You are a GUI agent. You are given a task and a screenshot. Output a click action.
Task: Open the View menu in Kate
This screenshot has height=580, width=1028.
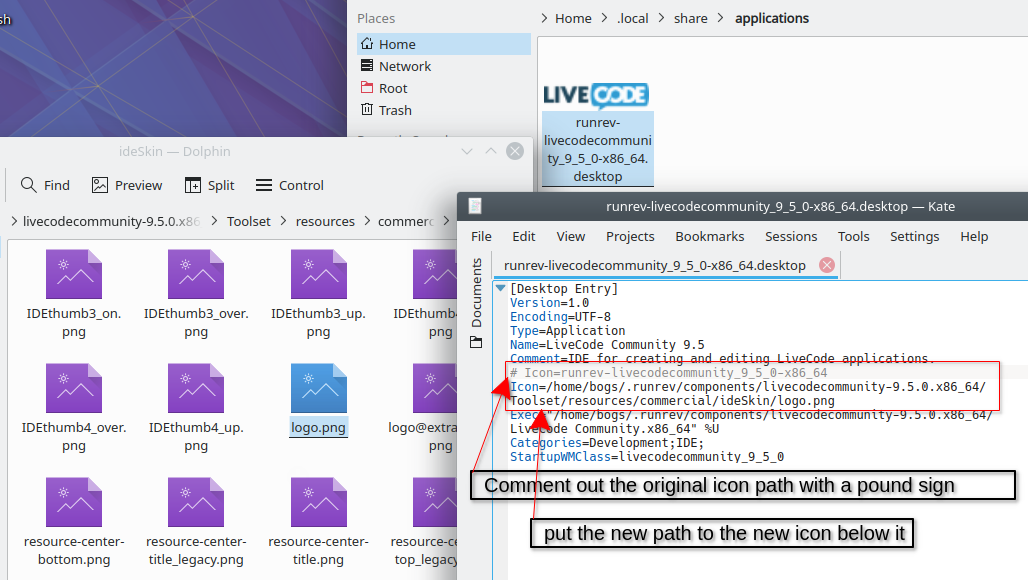[x=570, y=237]
